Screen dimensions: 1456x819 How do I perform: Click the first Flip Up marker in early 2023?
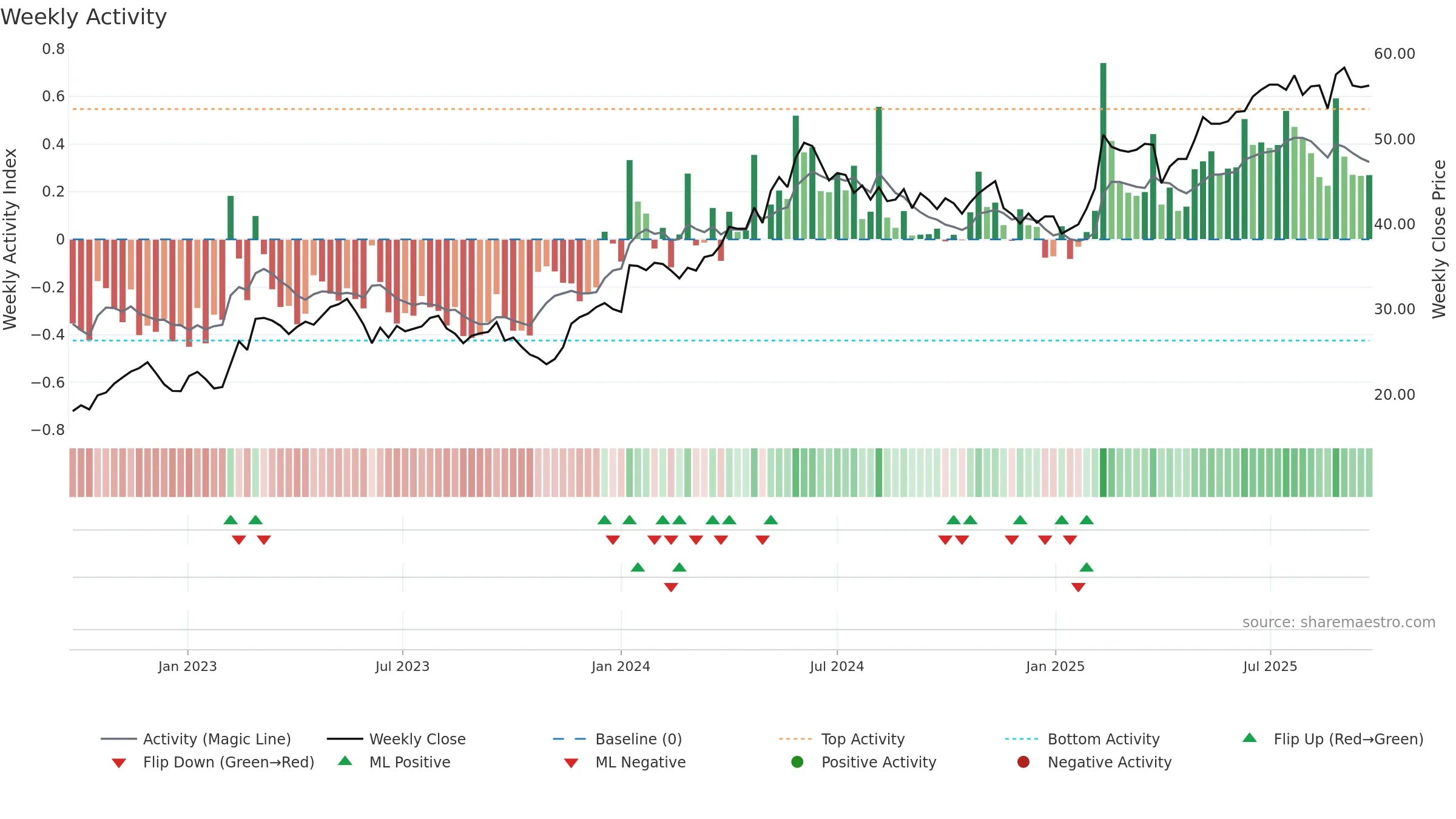(231, 520)
